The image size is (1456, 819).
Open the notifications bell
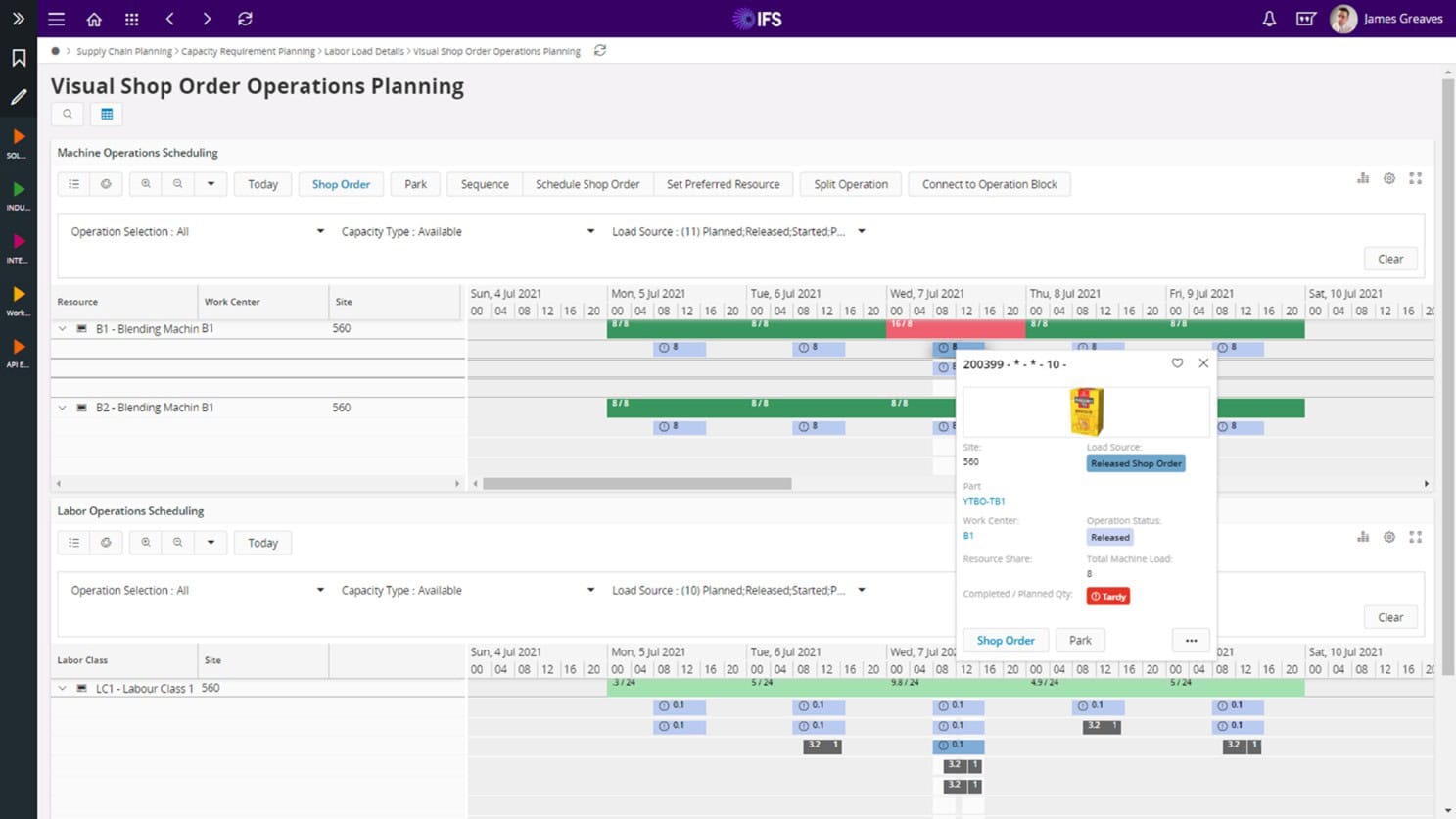click(x=1269, y=19)
